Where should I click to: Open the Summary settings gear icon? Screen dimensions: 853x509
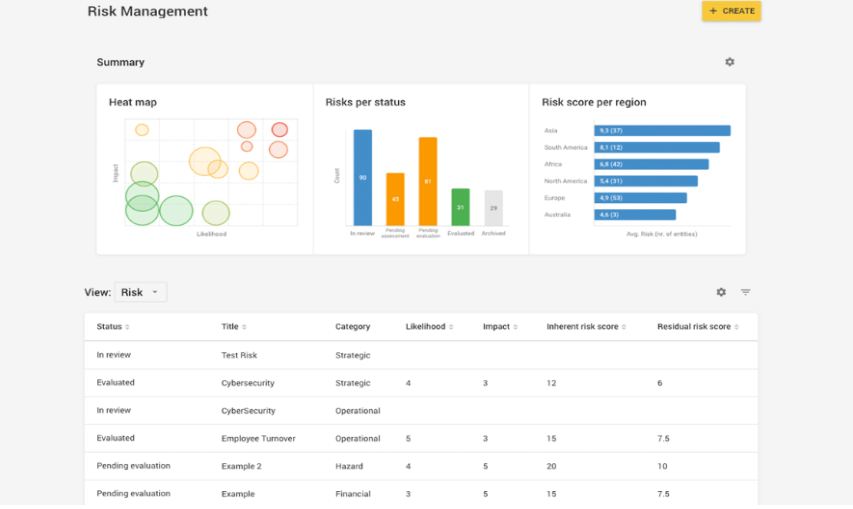click(730, 62)
